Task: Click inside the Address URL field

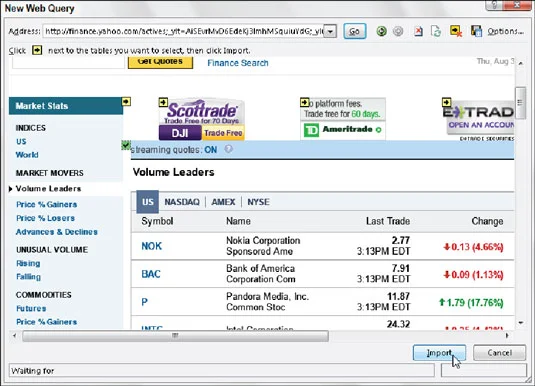Action: (184, 31)
